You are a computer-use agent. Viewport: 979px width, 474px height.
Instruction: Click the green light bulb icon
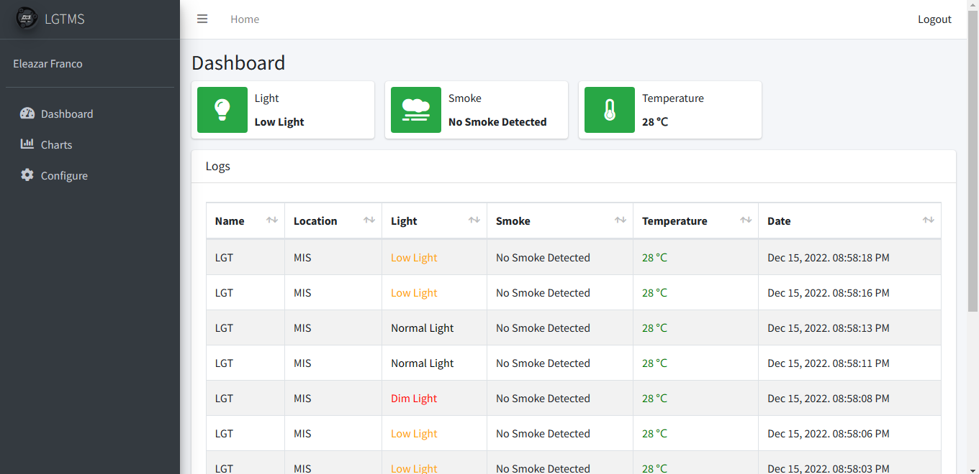point(222,110)
